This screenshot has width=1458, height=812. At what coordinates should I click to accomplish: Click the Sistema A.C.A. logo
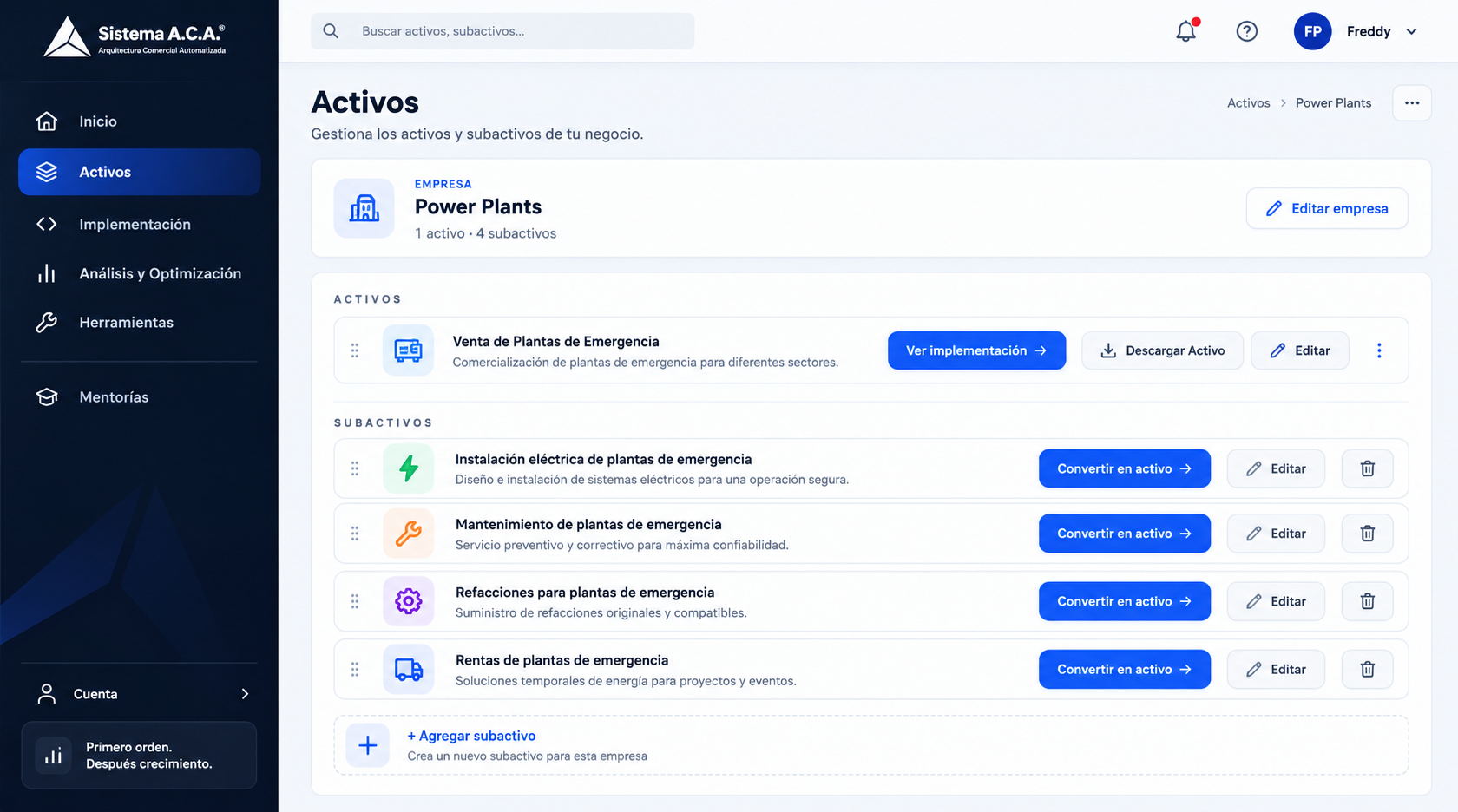135,37
